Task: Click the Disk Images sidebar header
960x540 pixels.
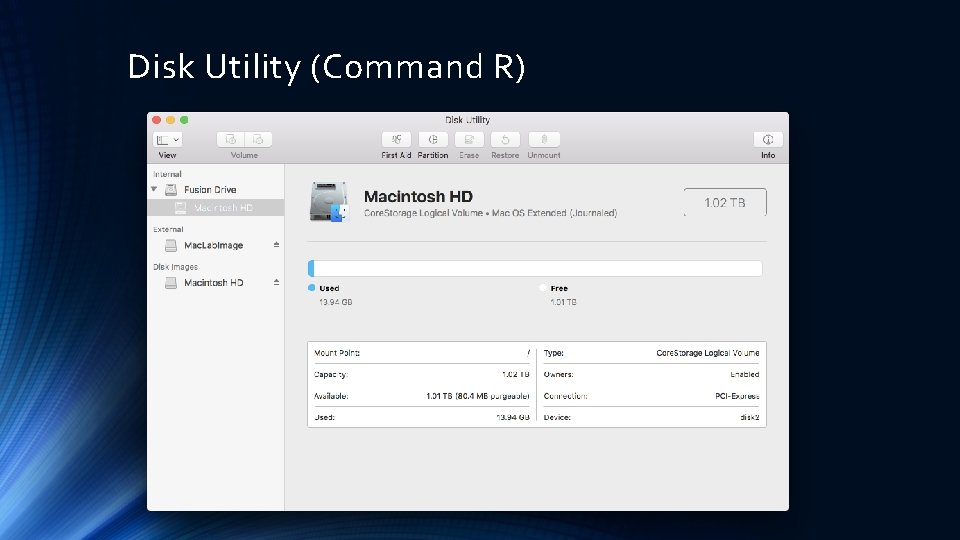Action: point(175,267)
